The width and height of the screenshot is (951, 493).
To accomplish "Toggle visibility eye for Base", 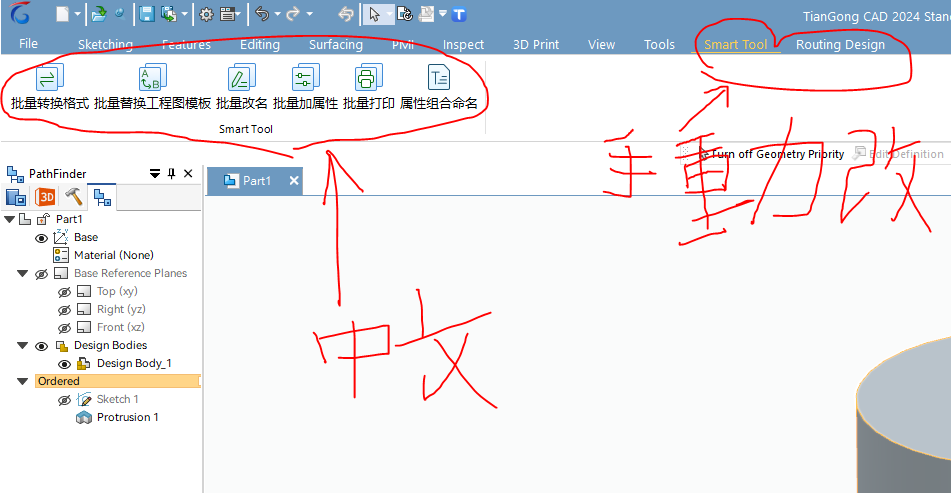I will [41, 238].
